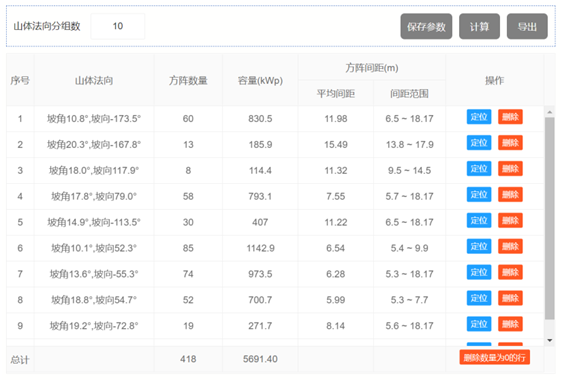Locate row 6 with 定位
The image size is (562, 382).
[479, 246]
